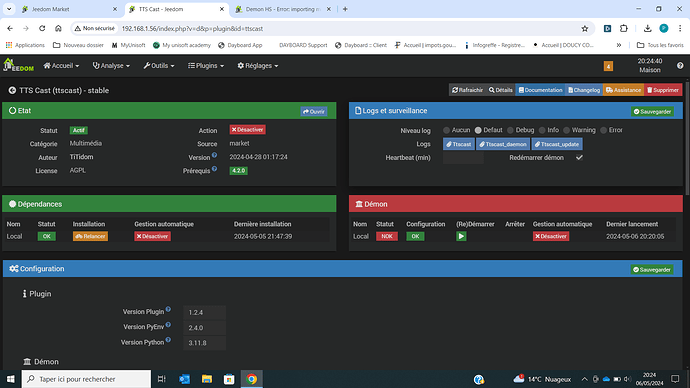Viewport: 690px width, 388px height.
Task: Click the Chrome icon in the taskbar
Action: 252,379
